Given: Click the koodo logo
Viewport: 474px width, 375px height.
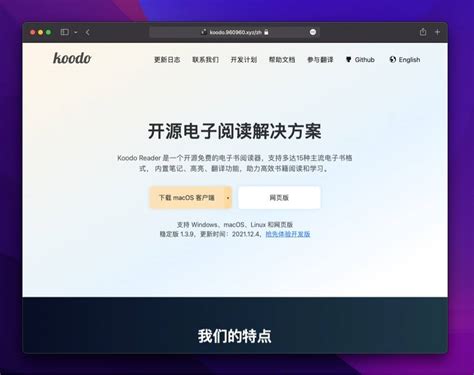Looking at the screenshot, I should point(72,58).
